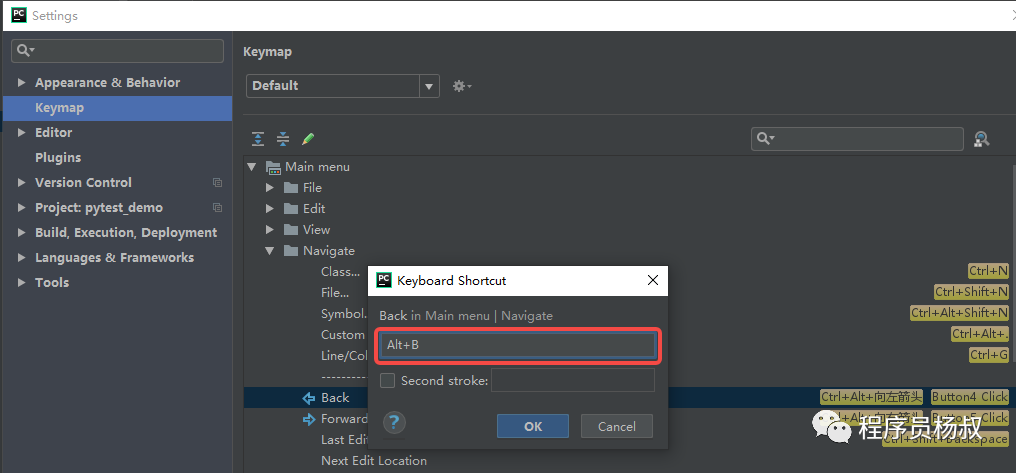Open the keymap gear settings icon
Screen dimensions: 1016x473
coord(461,86)
